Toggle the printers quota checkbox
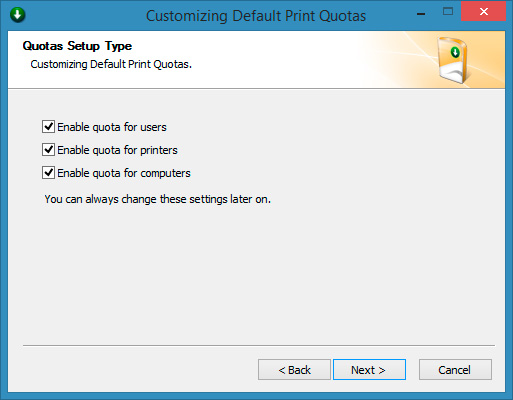 (x=48, y=150)
